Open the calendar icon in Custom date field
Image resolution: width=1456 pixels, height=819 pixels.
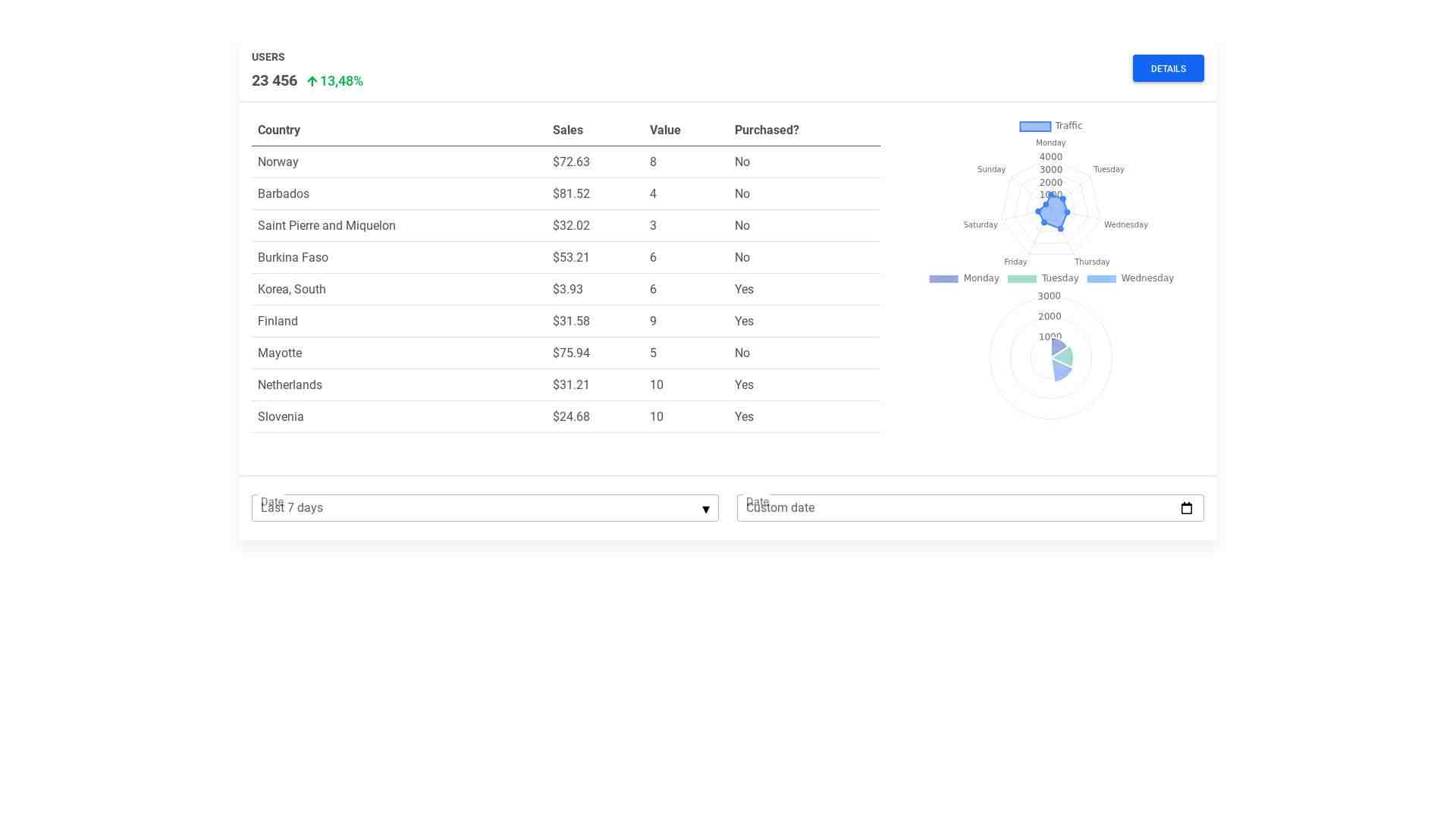pyautogui.click(x=1186, y=508)
